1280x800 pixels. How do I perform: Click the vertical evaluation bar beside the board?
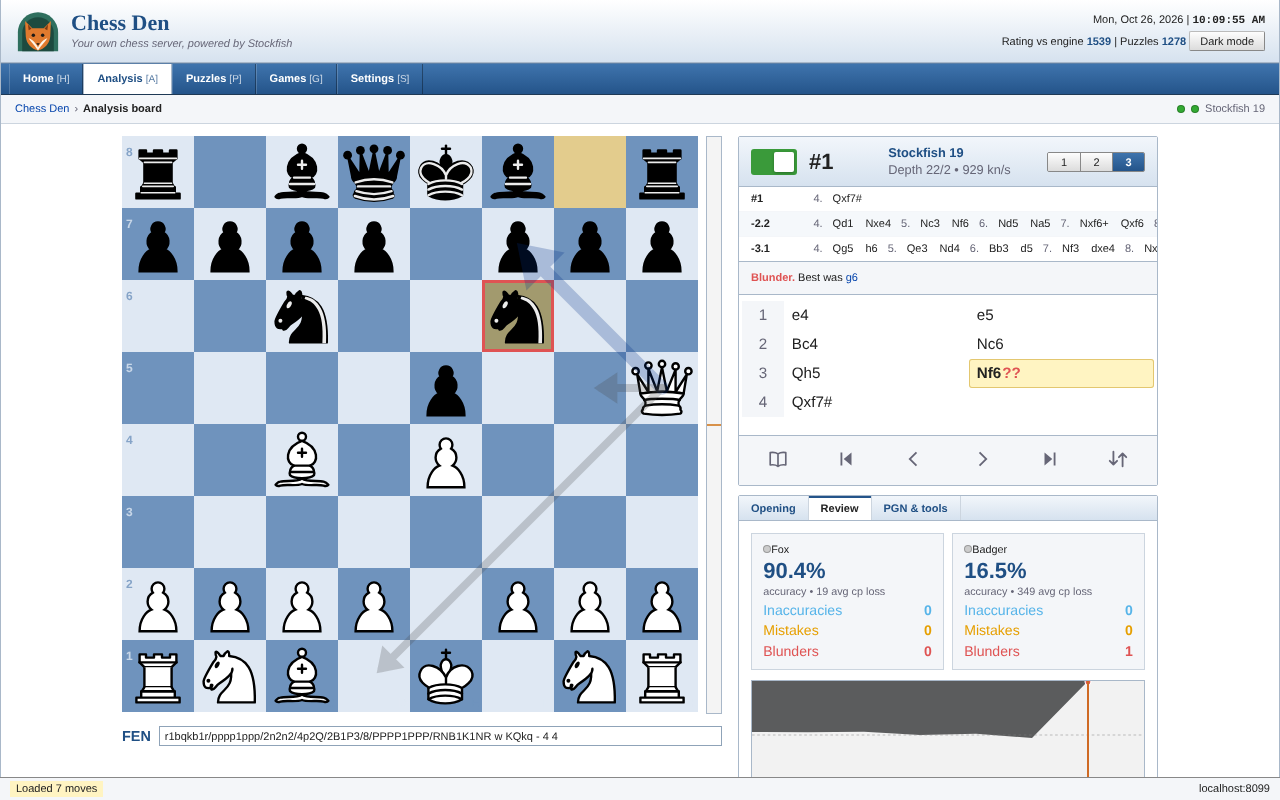click(714, 425)
